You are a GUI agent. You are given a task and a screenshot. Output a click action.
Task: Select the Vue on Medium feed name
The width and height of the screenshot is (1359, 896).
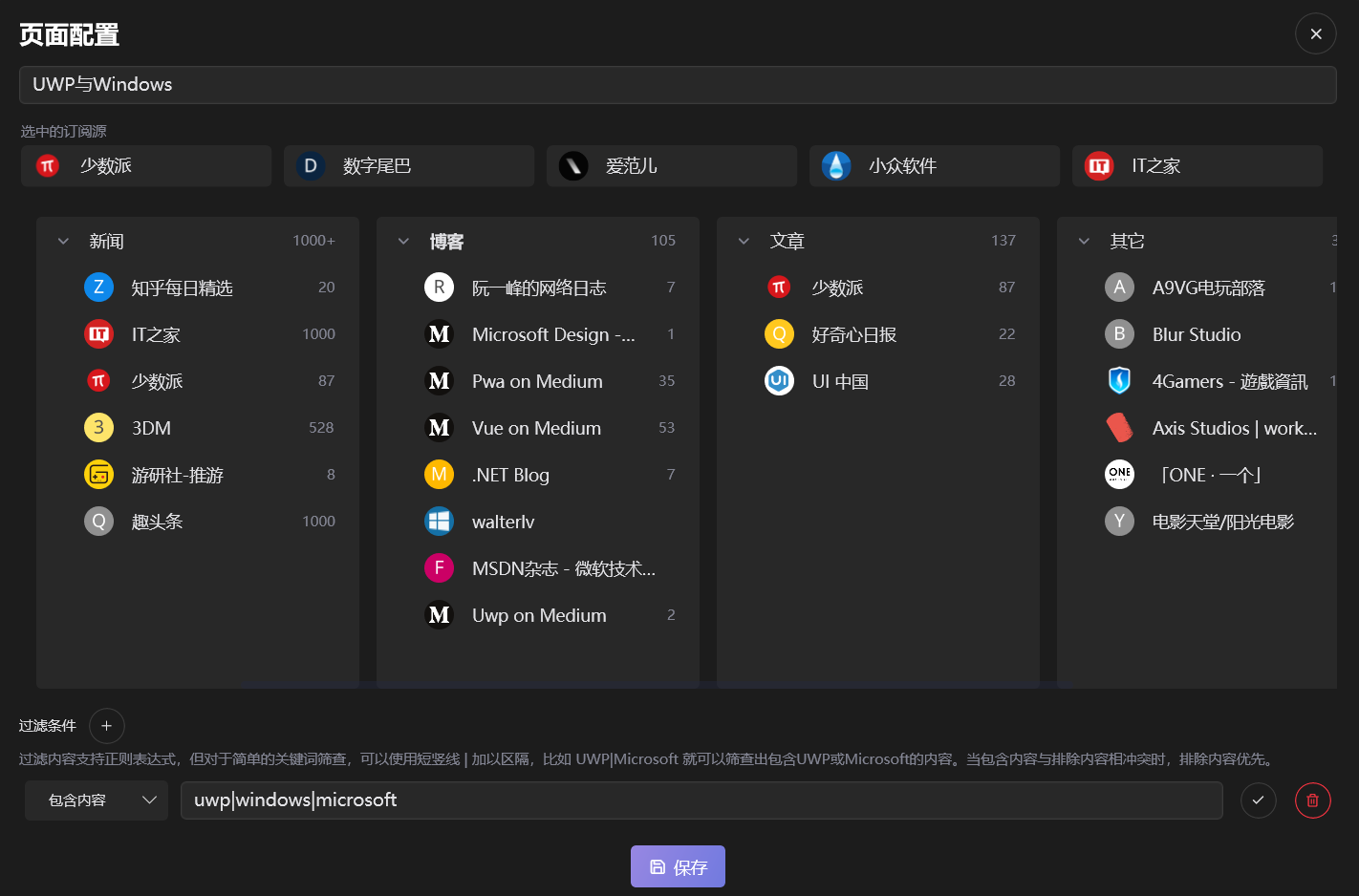pyautogui.click(x=536, y=428)
